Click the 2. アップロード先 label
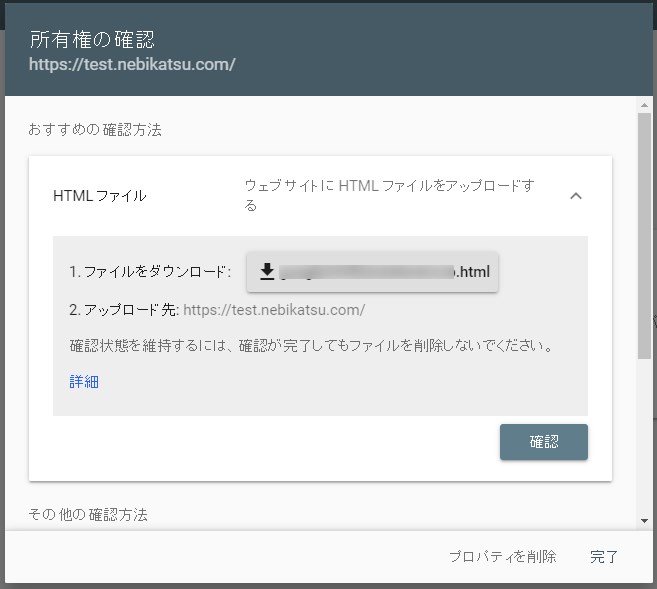Image resolution: width=657 pixels, height=589 pixels. (x=124, y=310)
